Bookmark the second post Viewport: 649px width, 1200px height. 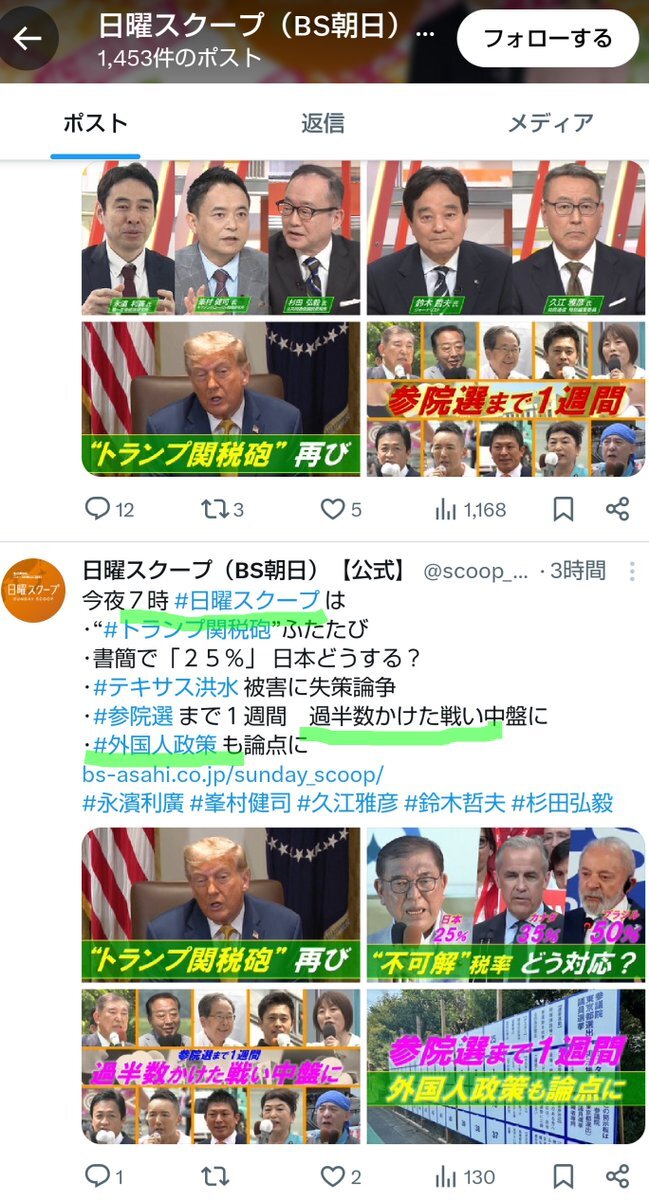click(563, 1176)
